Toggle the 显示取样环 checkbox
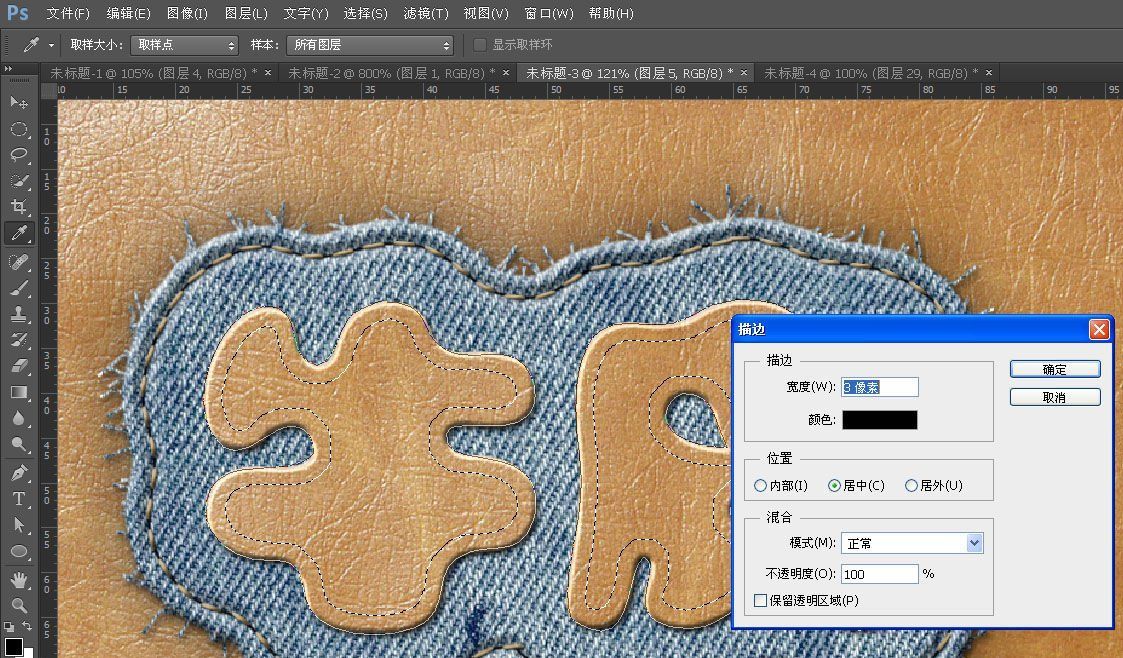Screen dimensions: 1123x658 pyautogui.click(x=480, y=44)
